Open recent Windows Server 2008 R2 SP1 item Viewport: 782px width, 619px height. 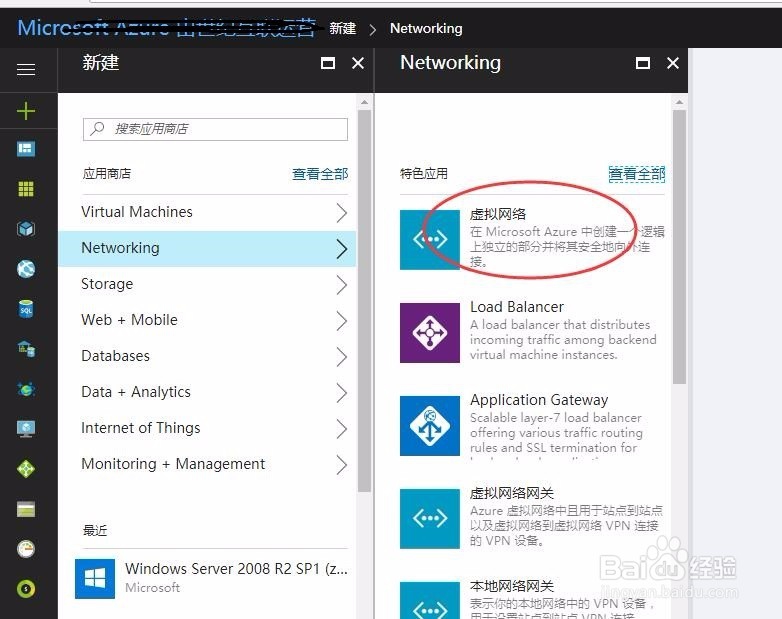tap(211, 579)
